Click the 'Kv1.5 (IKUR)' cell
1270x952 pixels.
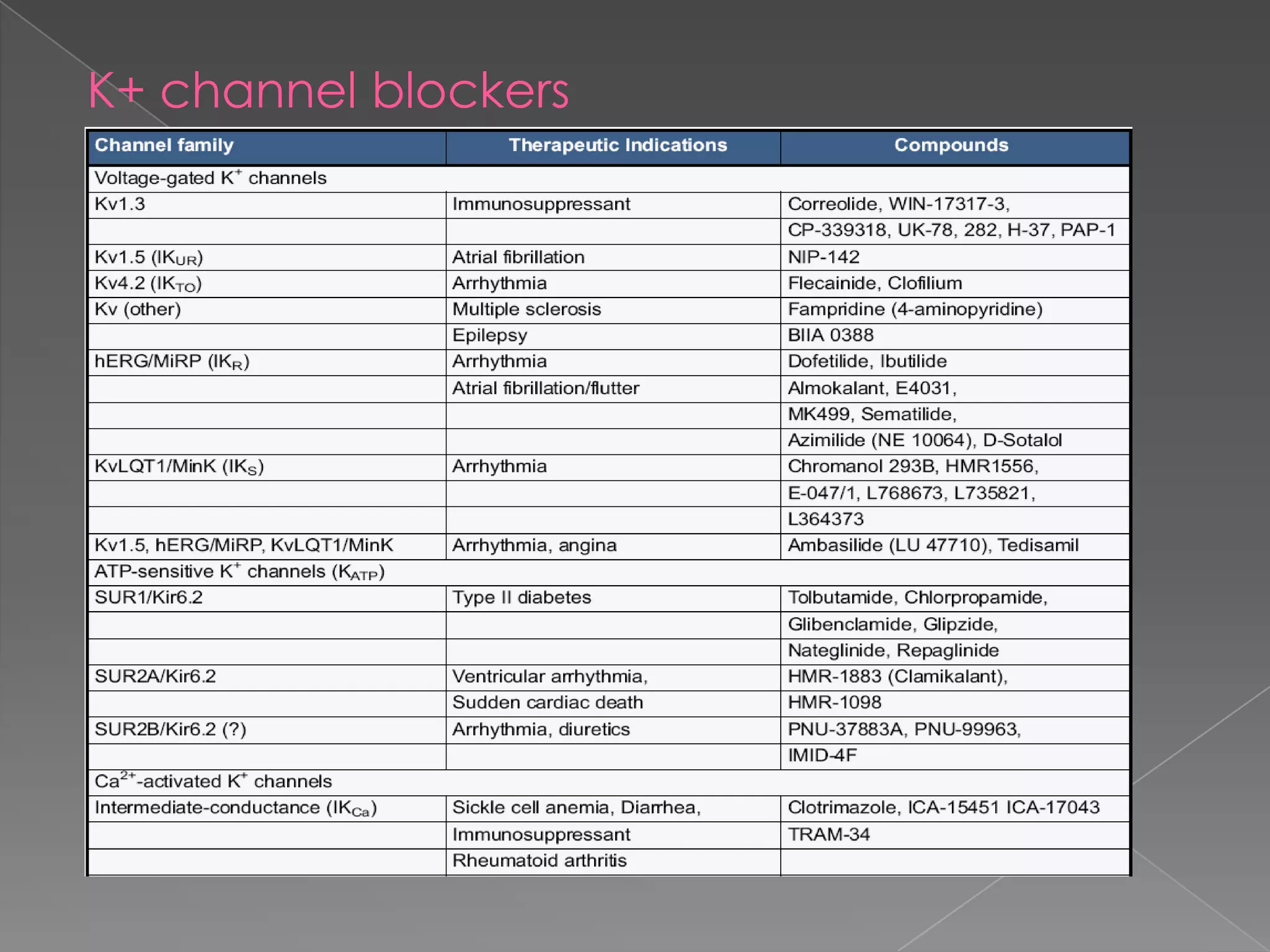click(267, 257)
